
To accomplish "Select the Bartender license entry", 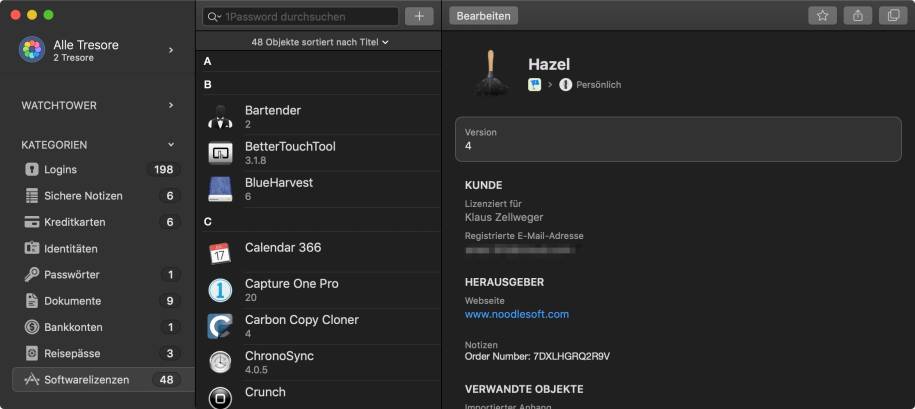I will (321, 117).
